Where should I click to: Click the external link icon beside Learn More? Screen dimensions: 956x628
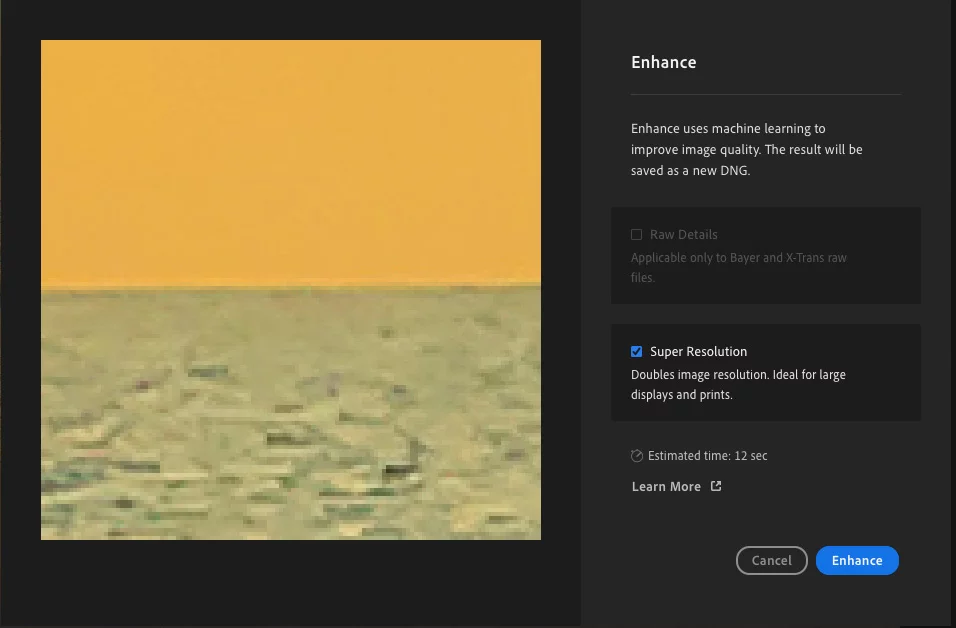pyautogui.click(x=716, y=487)
